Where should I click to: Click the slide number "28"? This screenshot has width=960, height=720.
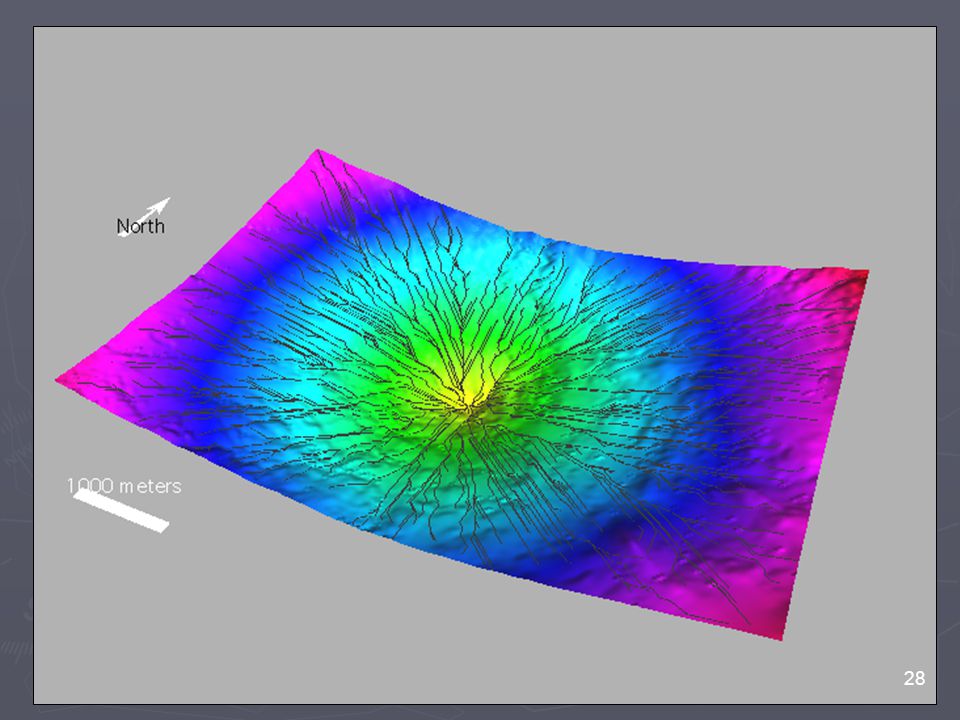pos(914,678)
